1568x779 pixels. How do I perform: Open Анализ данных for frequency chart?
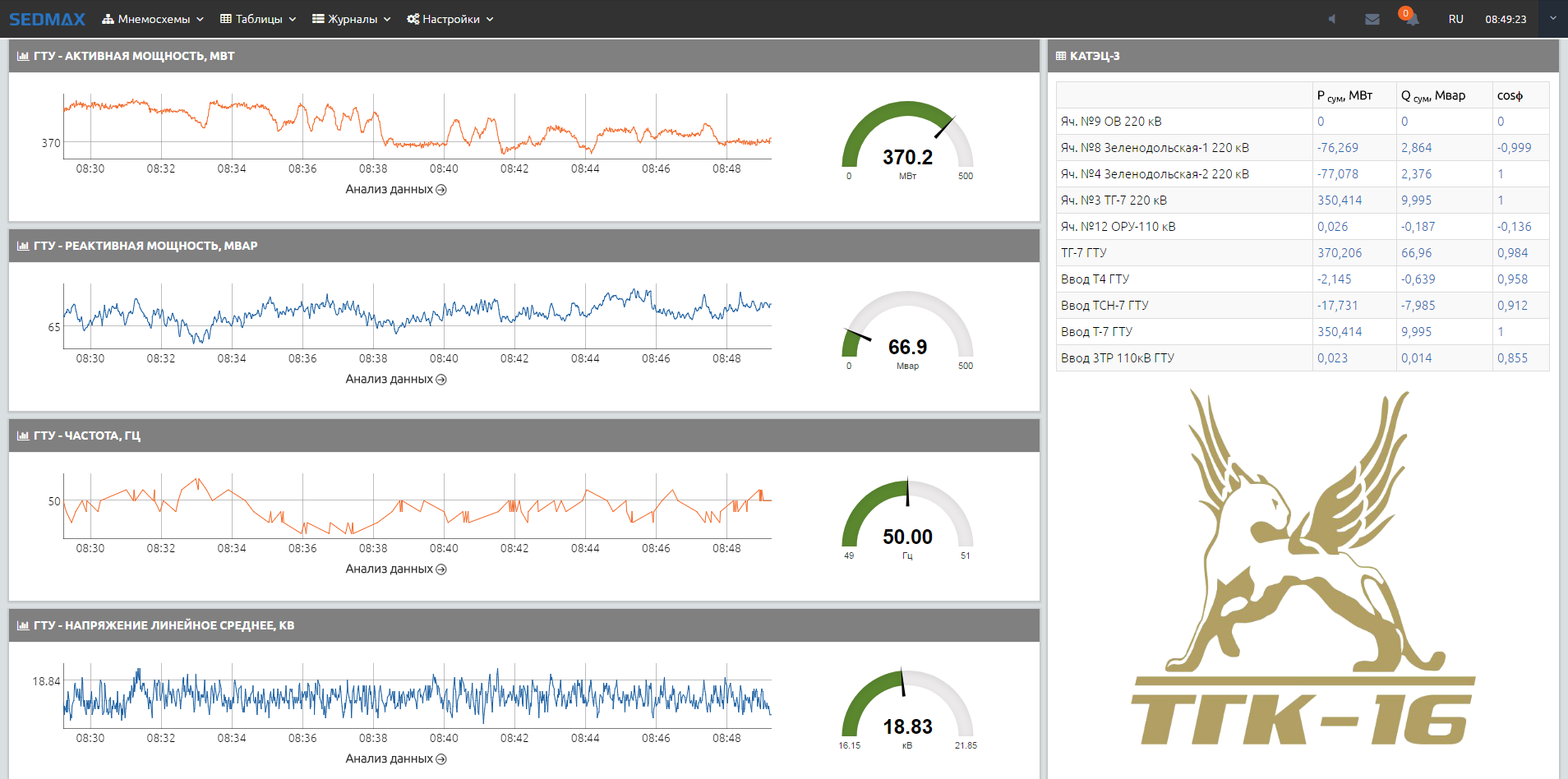pyautogui.click(x=395, y=569)
